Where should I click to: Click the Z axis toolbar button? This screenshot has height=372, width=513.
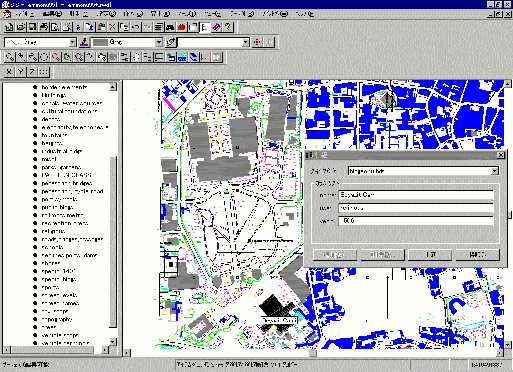[x=32, y=72]
